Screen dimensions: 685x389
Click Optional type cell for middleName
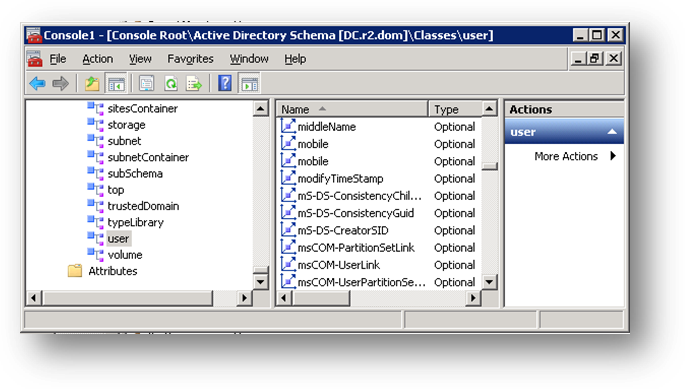click(454, 127)
